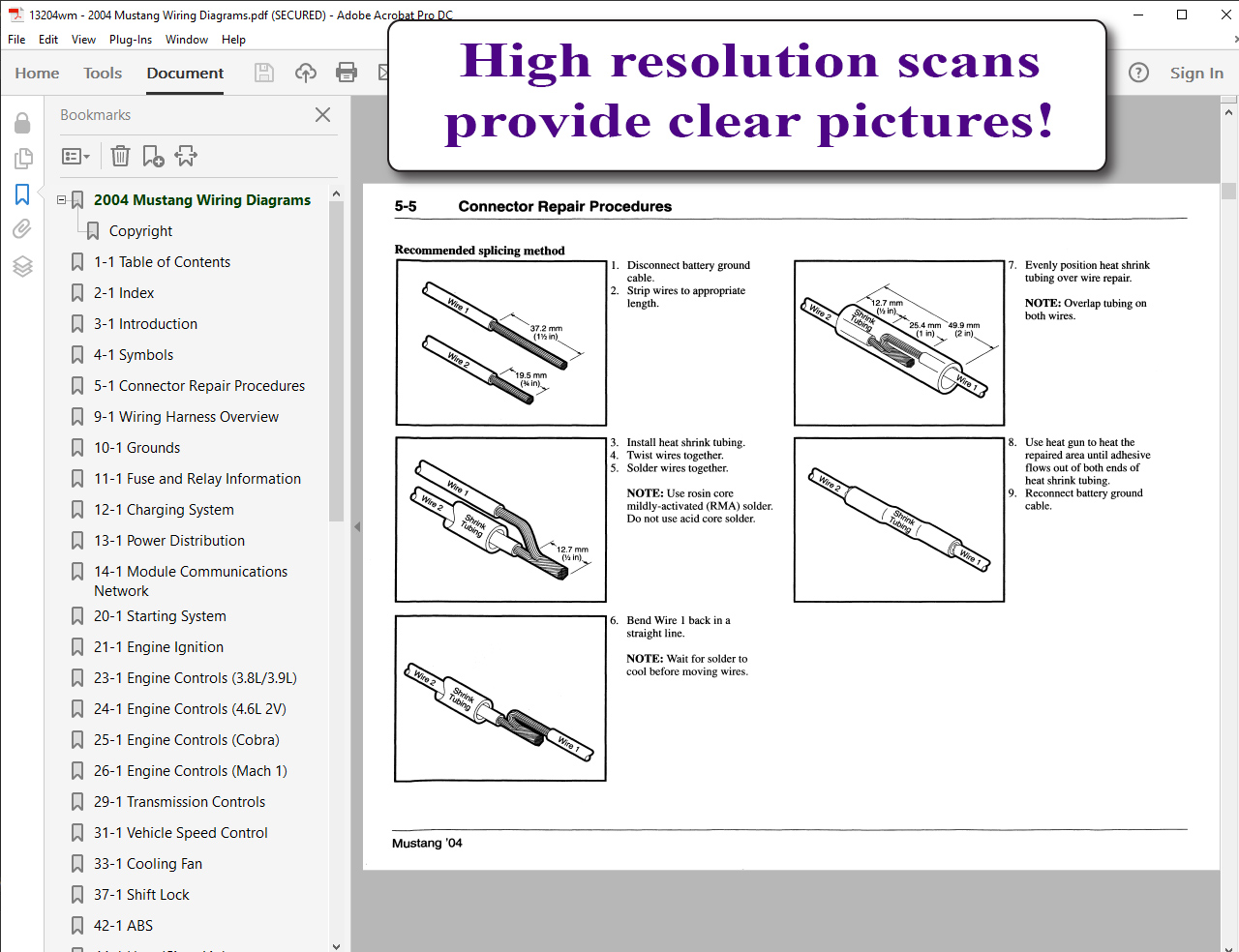Open the 4-1 Symbols bookmark

[x=134, y=355]
